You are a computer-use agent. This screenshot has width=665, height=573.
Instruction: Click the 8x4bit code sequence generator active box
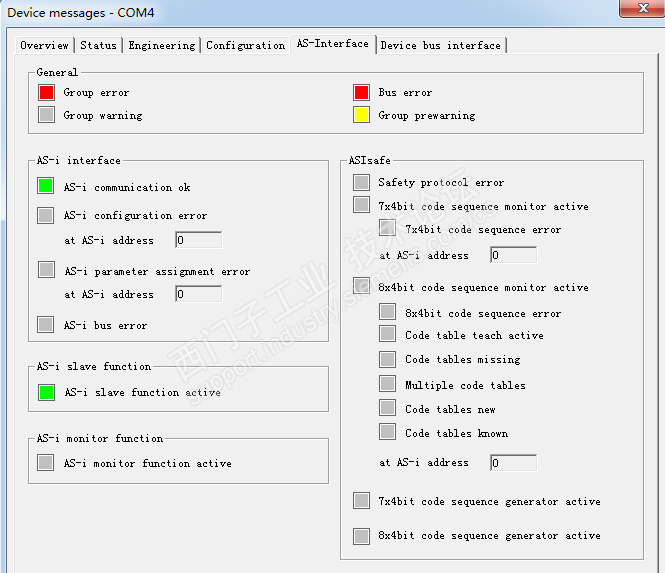click(x=361, y=535)
